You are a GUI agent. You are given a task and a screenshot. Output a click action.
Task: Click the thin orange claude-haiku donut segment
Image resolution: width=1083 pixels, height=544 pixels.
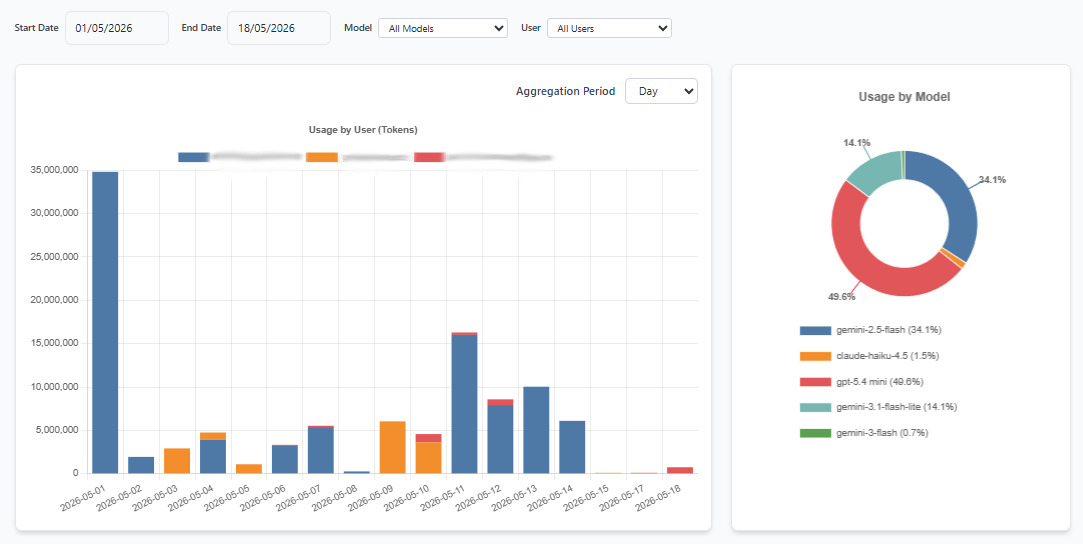click(954, 258)
